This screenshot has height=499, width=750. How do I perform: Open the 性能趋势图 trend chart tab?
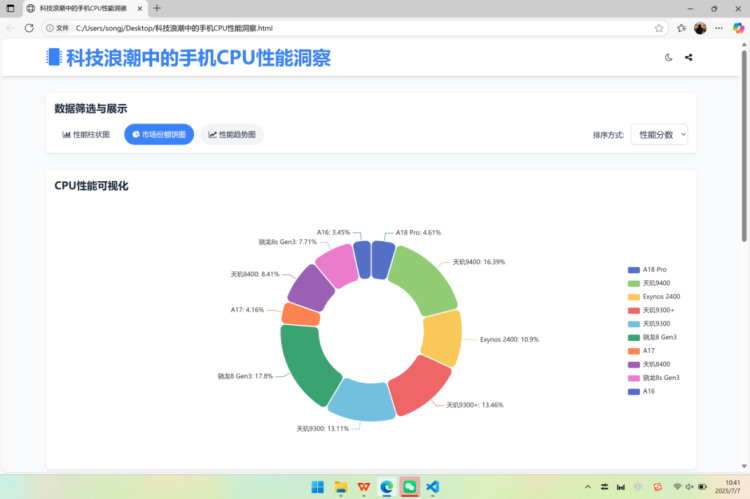coord(232,134)
